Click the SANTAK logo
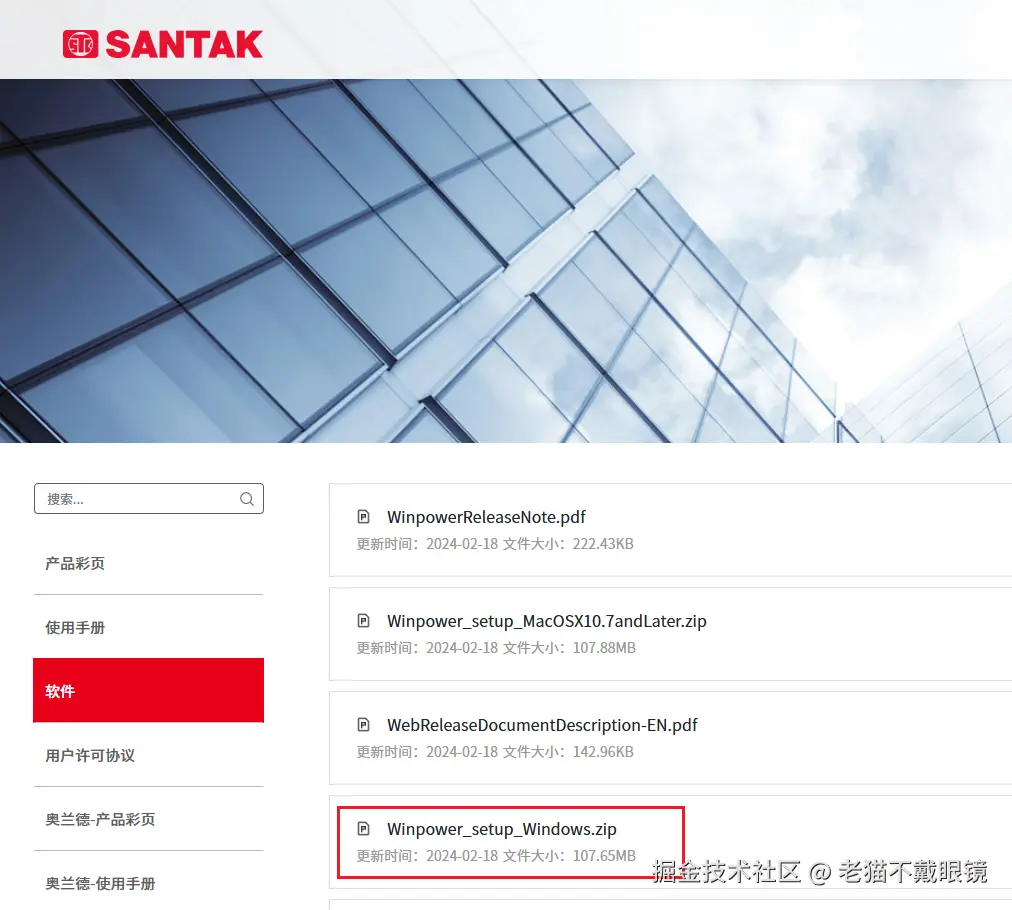 pyautogui.click(x=163, y=44)
